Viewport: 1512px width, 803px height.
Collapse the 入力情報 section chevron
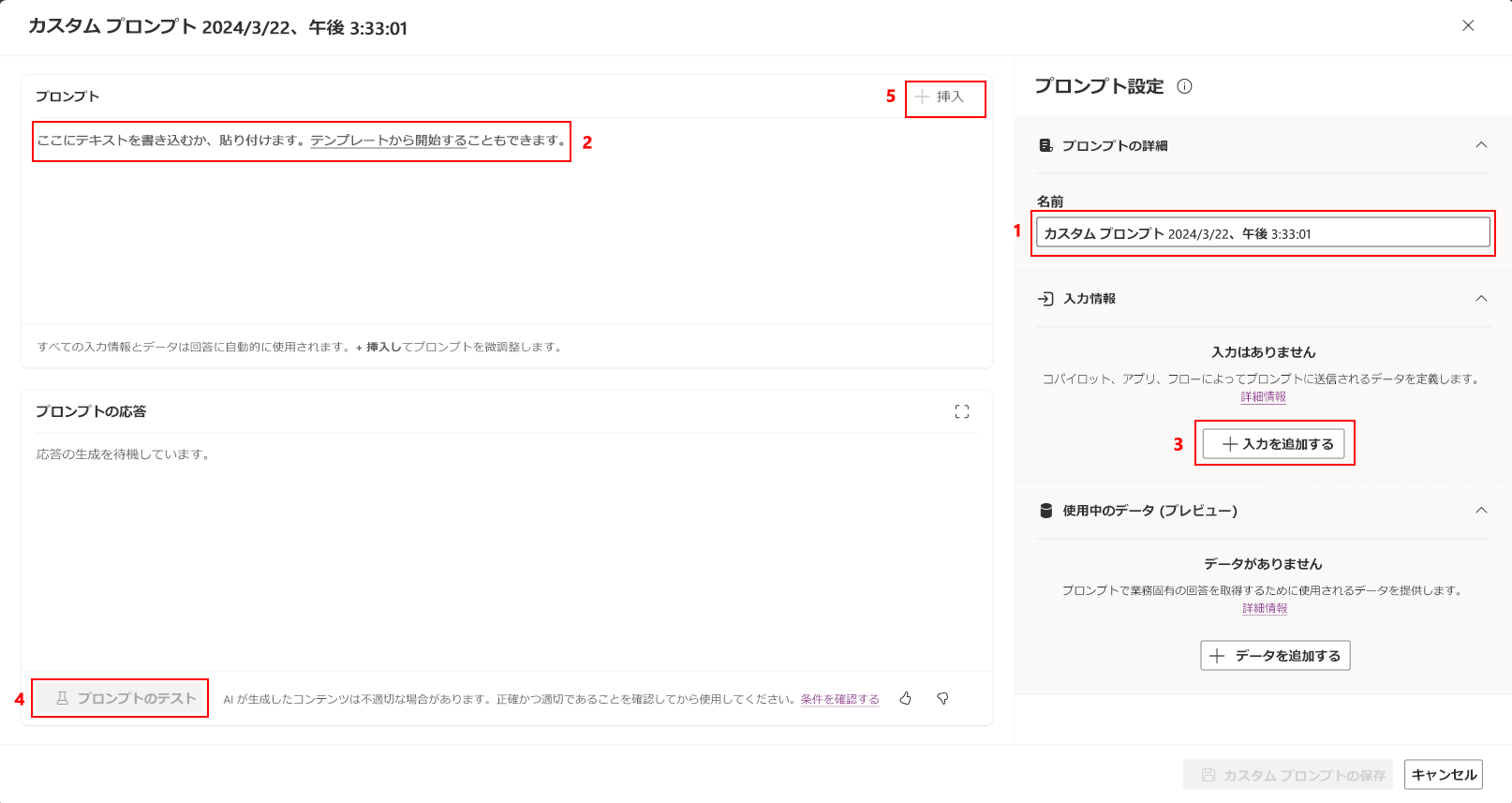1481,298
